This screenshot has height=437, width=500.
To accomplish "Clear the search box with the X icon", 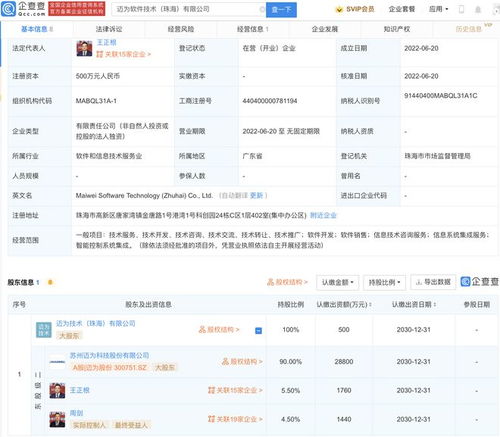I will click(x=262, y=9).
